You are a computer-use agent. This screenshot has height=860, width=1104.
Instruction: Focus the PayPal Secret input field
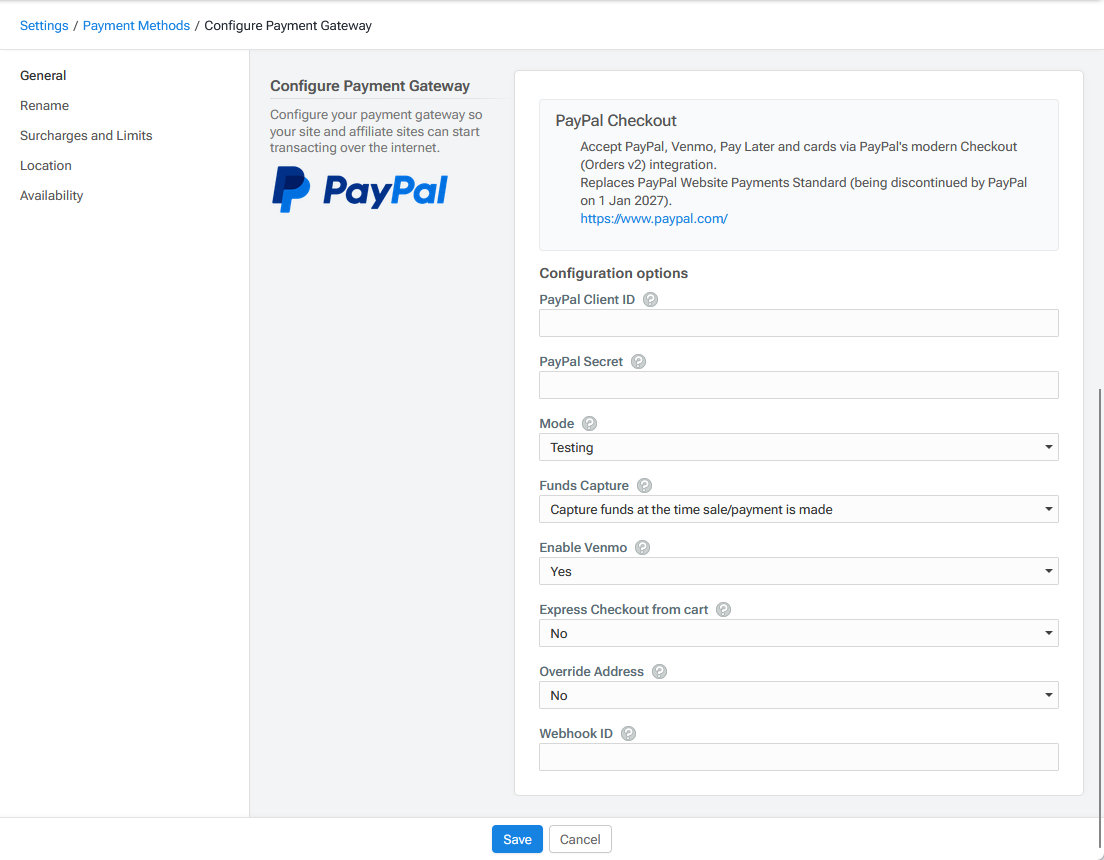(x=798, y=385)
